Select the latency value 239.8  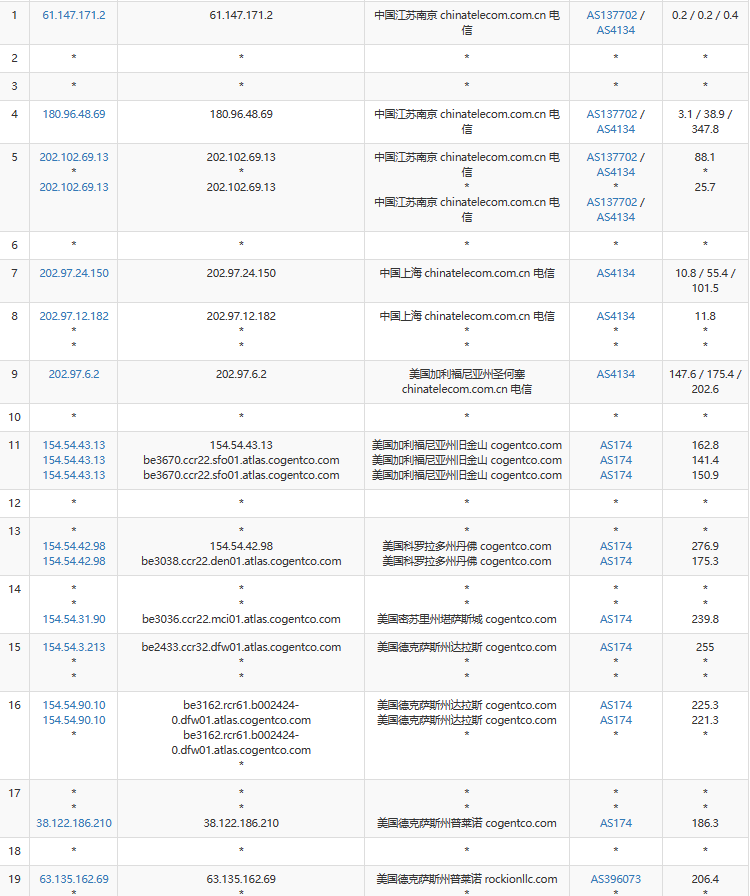[705, 619]
